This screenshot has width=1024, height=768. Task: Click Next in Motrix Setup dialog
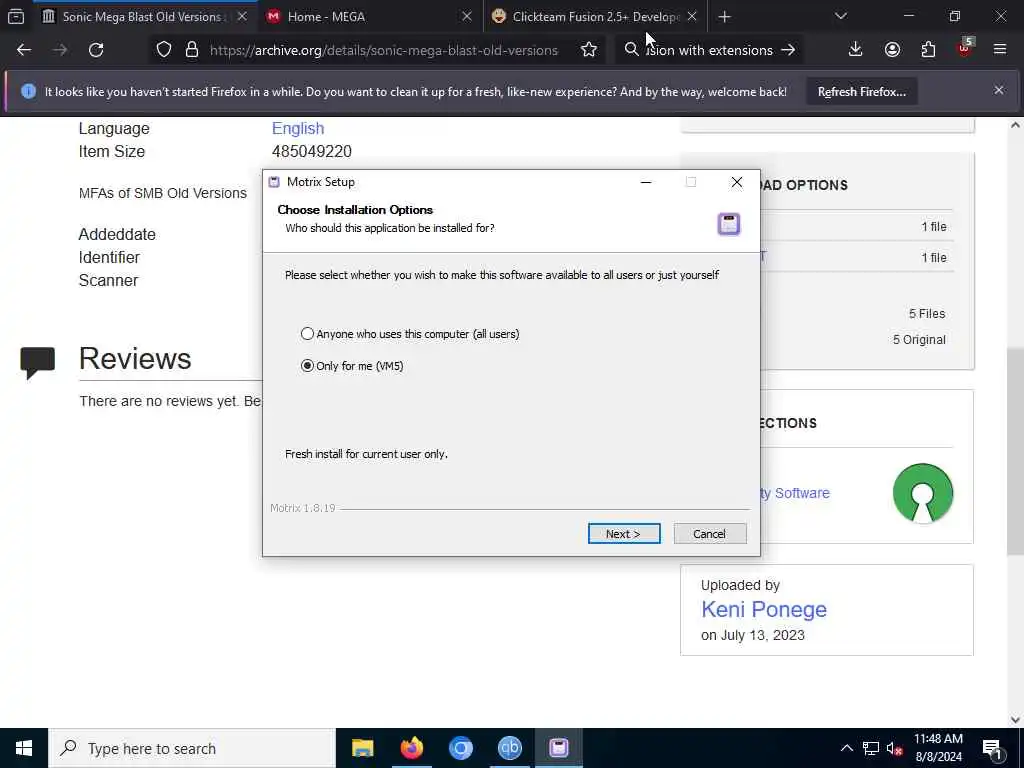click(x=624, y=534)
